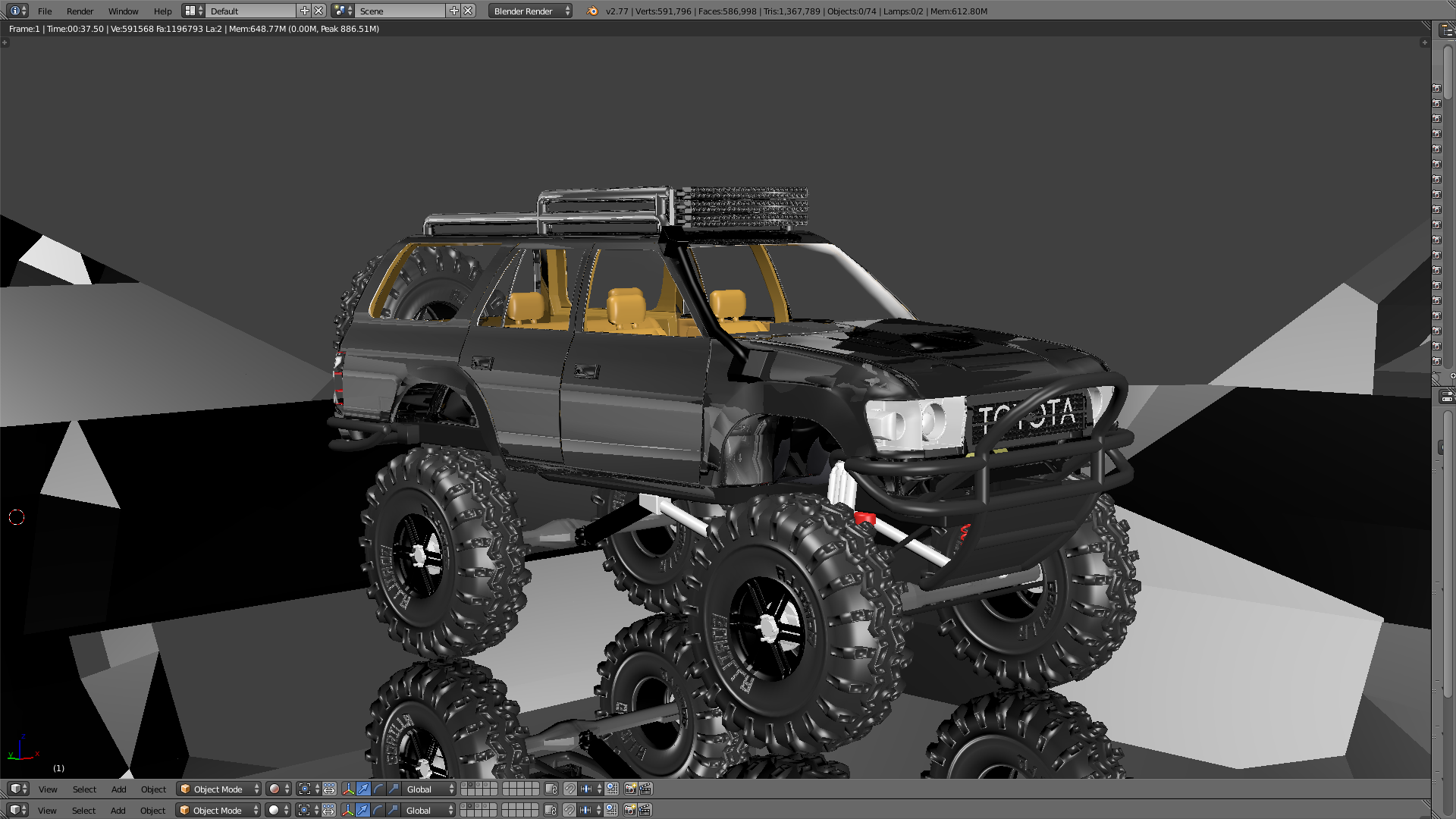
Task: Open the lower header Global orientation dropdown
Action: [429, 811]
